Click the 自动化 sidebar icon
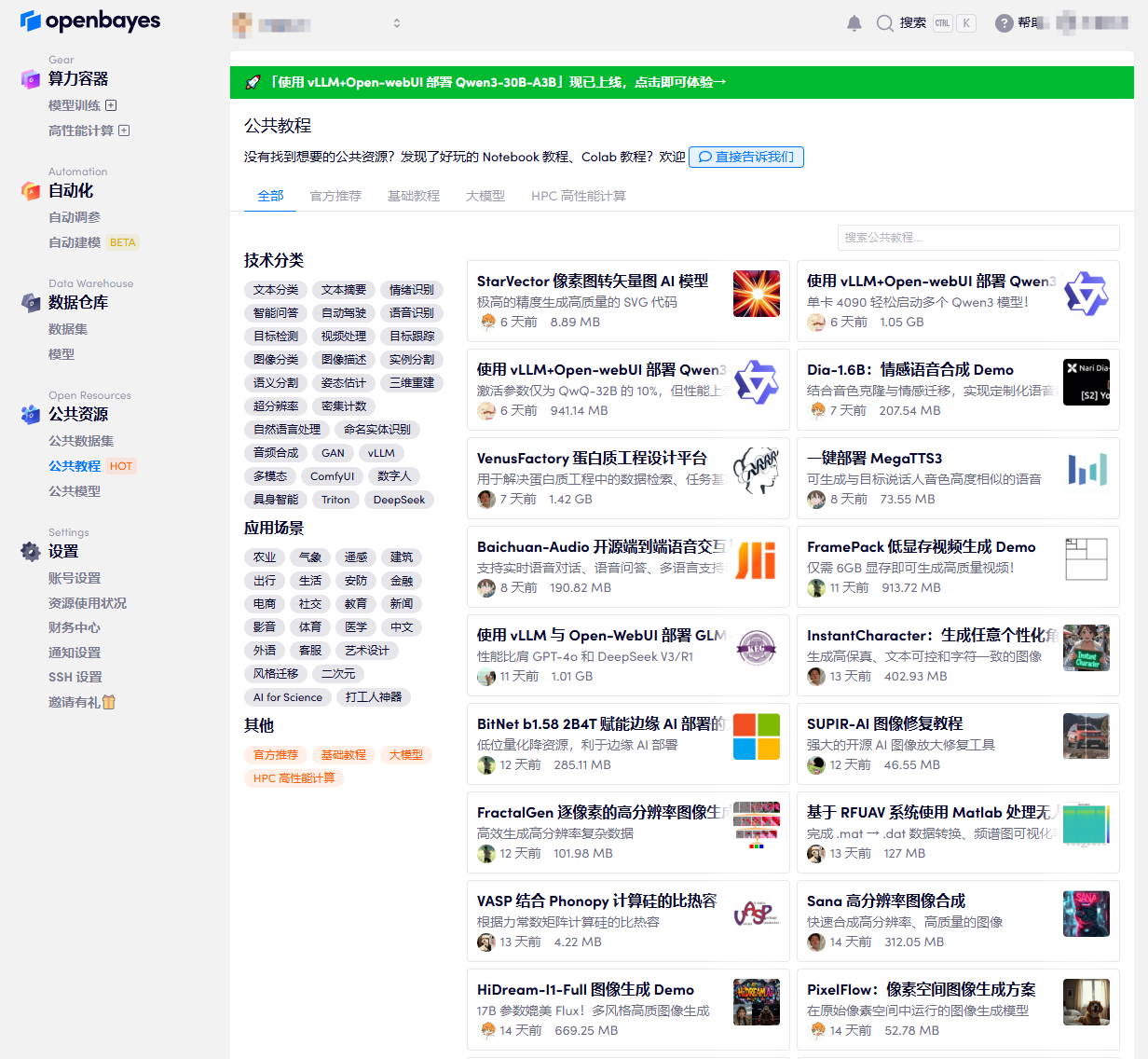Screen dimensions: 1148x1059 31,191
